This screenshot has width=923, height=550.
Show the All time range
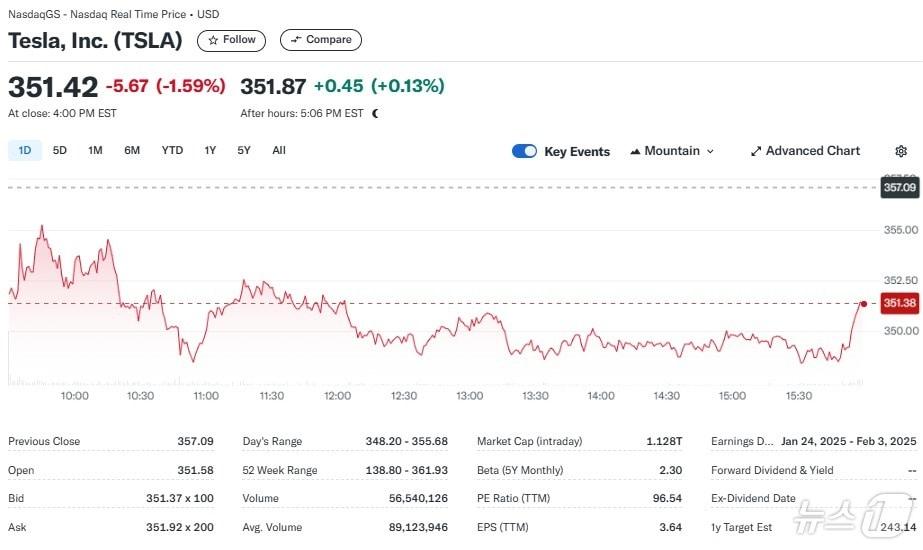[279, 150]
